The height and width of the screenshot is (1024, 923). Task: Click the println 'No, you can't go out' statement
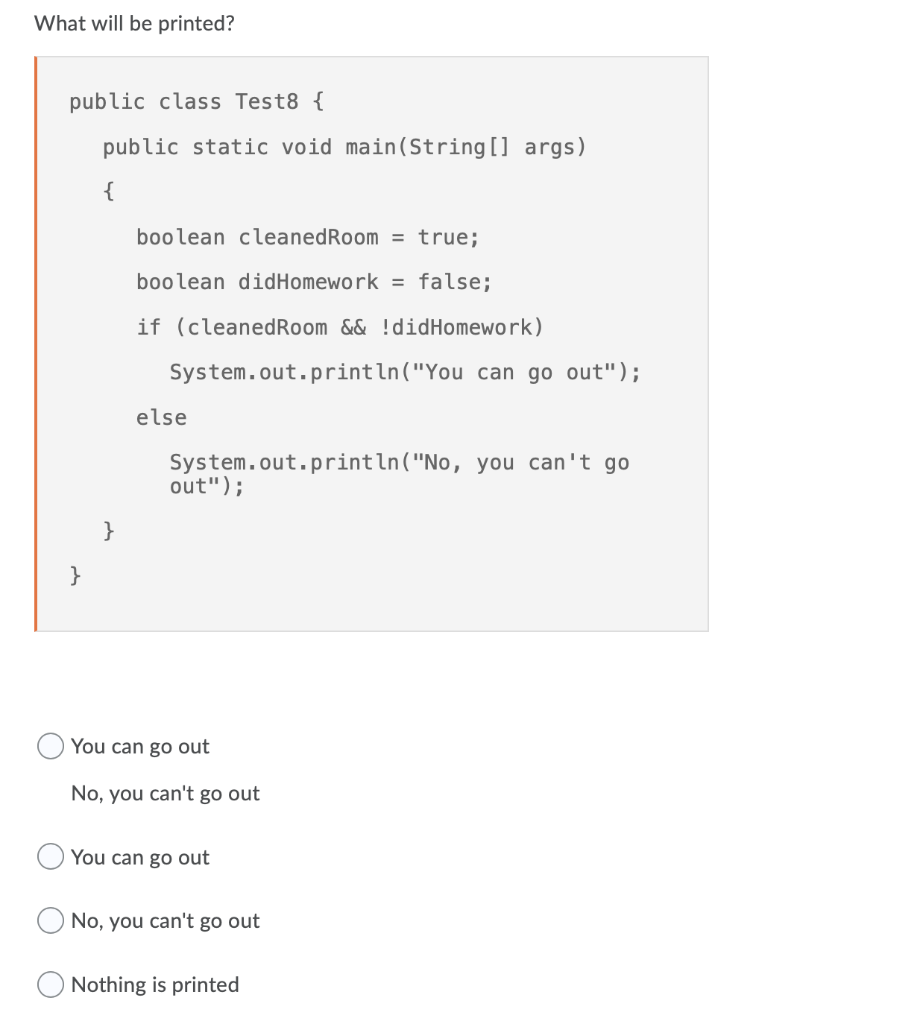pyautogui.click(x=399, y=462)
